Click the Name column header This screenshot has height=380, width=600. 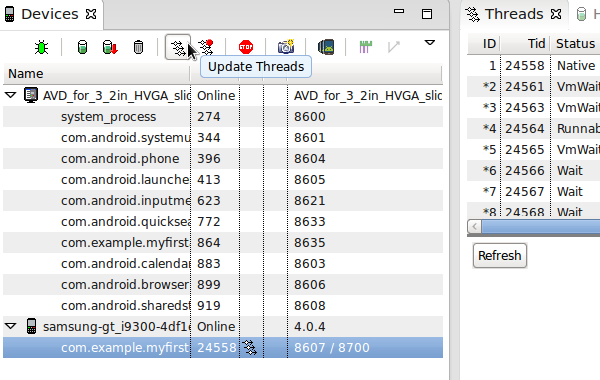click(x=96, y=73)
